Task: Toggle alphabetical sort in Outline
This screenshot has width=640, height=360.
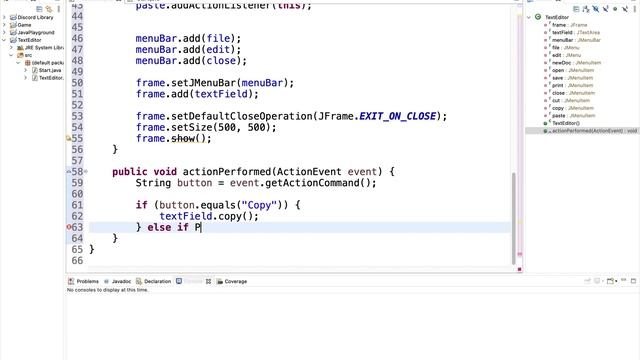Action: click(x=586, y=9)
